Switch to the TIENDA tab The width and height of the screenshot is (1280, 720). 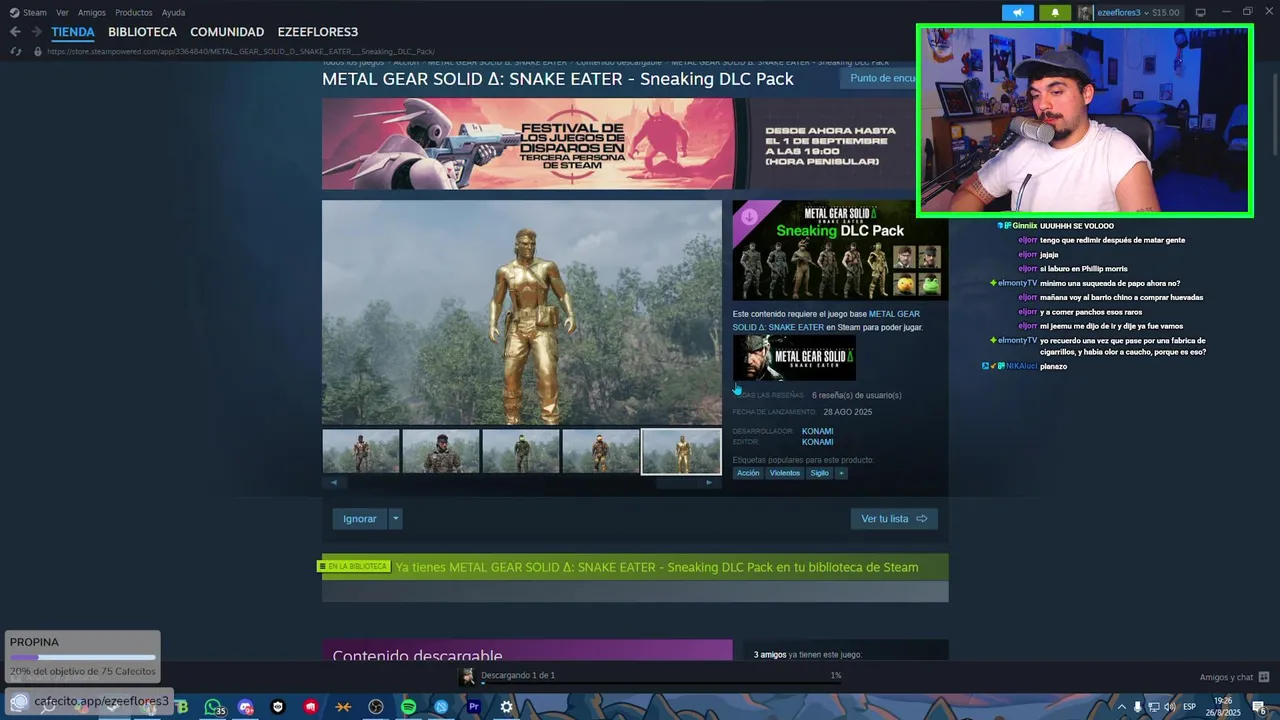tap(73, 32)
